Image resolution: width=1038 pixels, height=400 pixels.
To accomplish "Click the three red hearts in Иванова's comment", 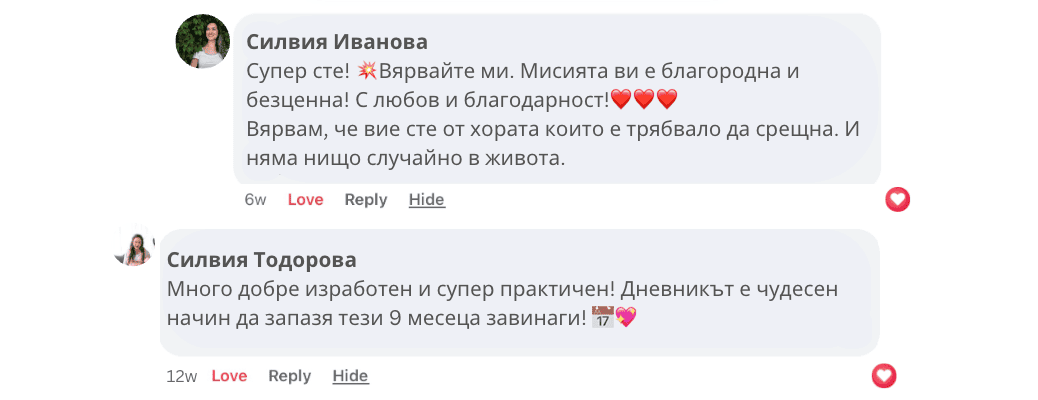I will tap(644, 100).
